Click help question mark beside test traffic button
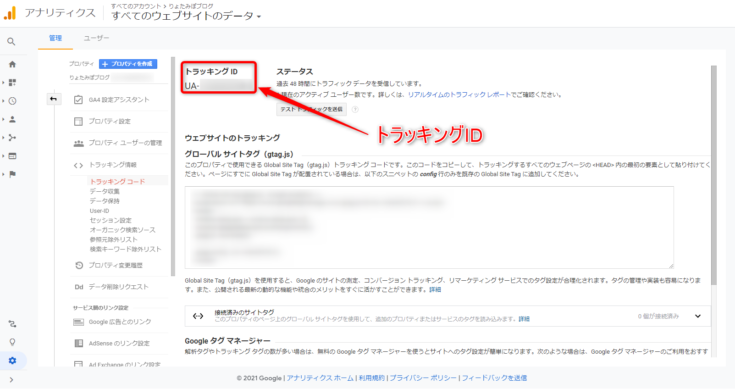 355,109
